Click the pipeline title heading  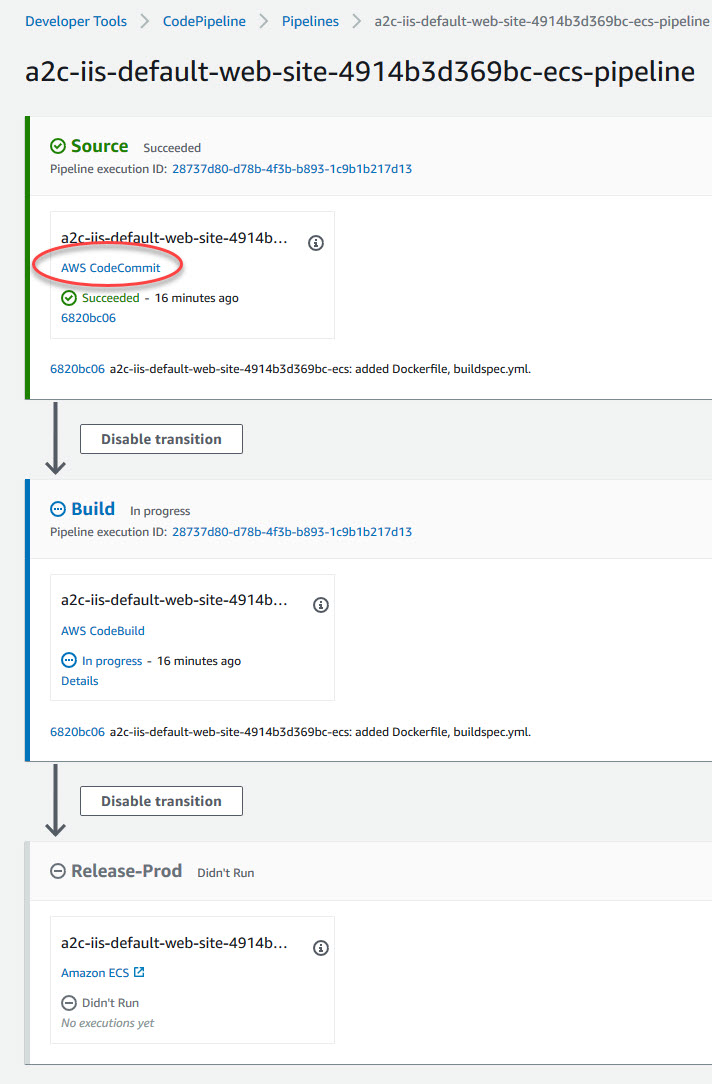click(x=360, y=72)
